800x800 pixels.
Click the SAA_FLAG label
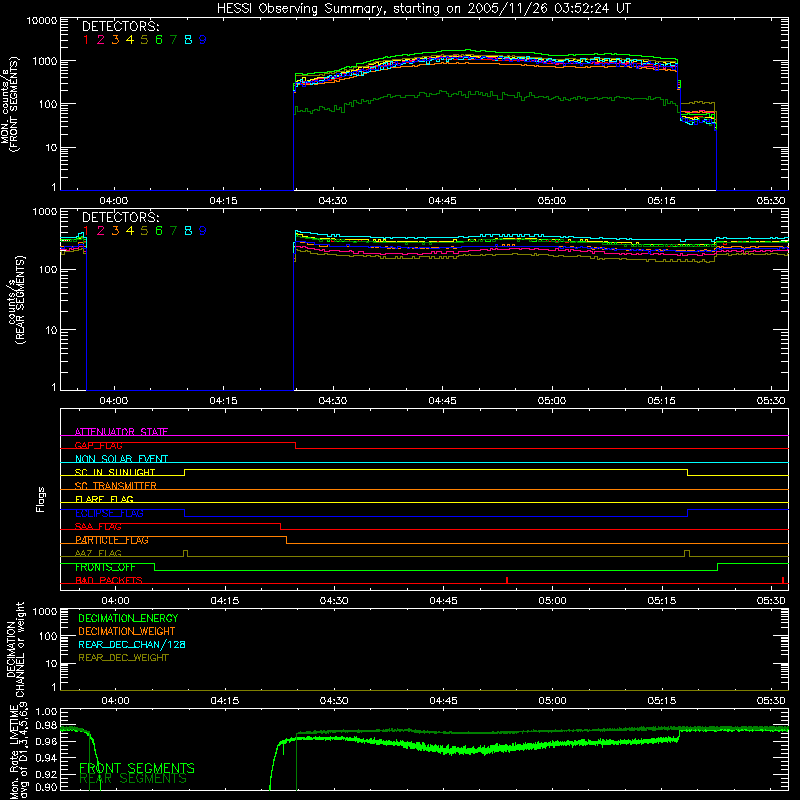98,526
